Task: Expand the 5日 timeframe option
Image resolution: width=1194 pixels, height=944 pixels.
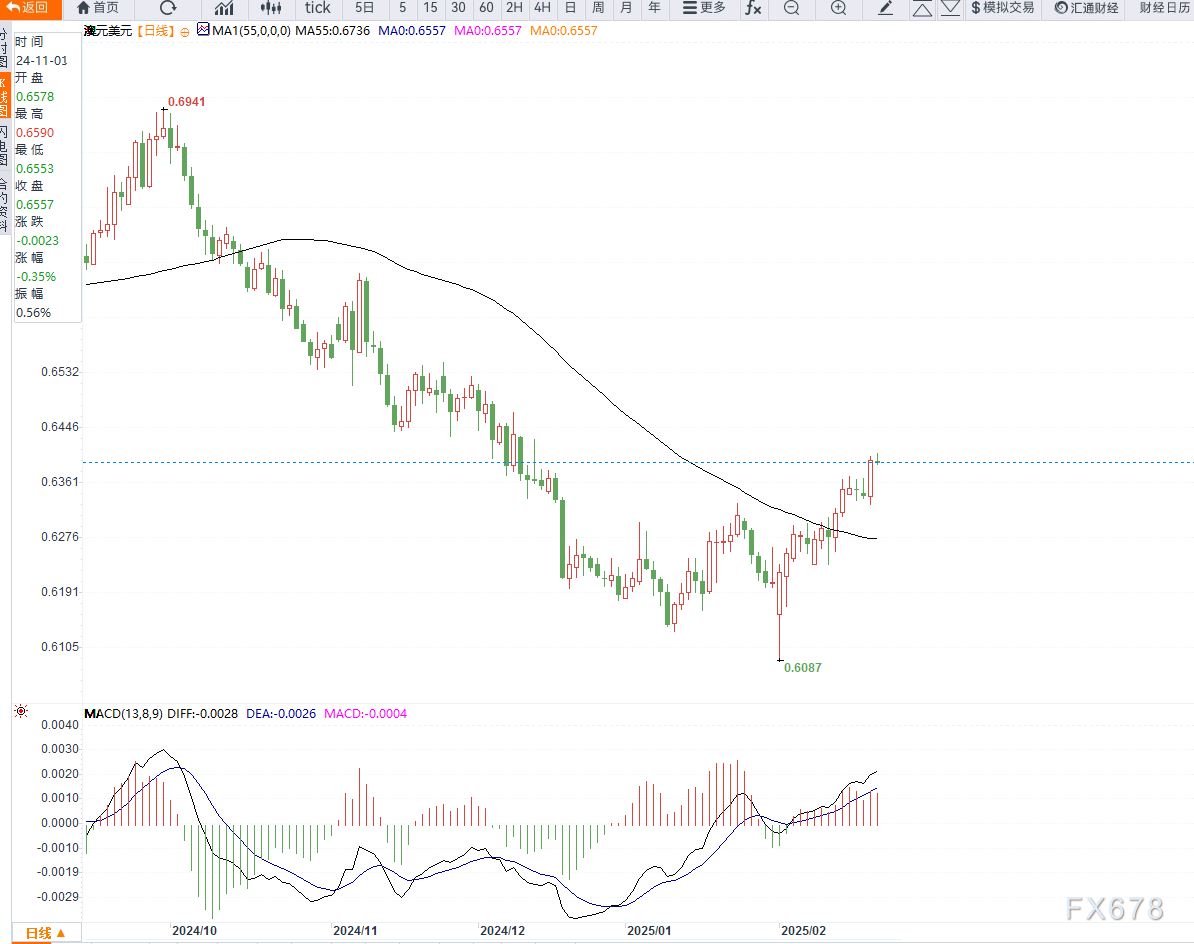Action: point(364,8)
